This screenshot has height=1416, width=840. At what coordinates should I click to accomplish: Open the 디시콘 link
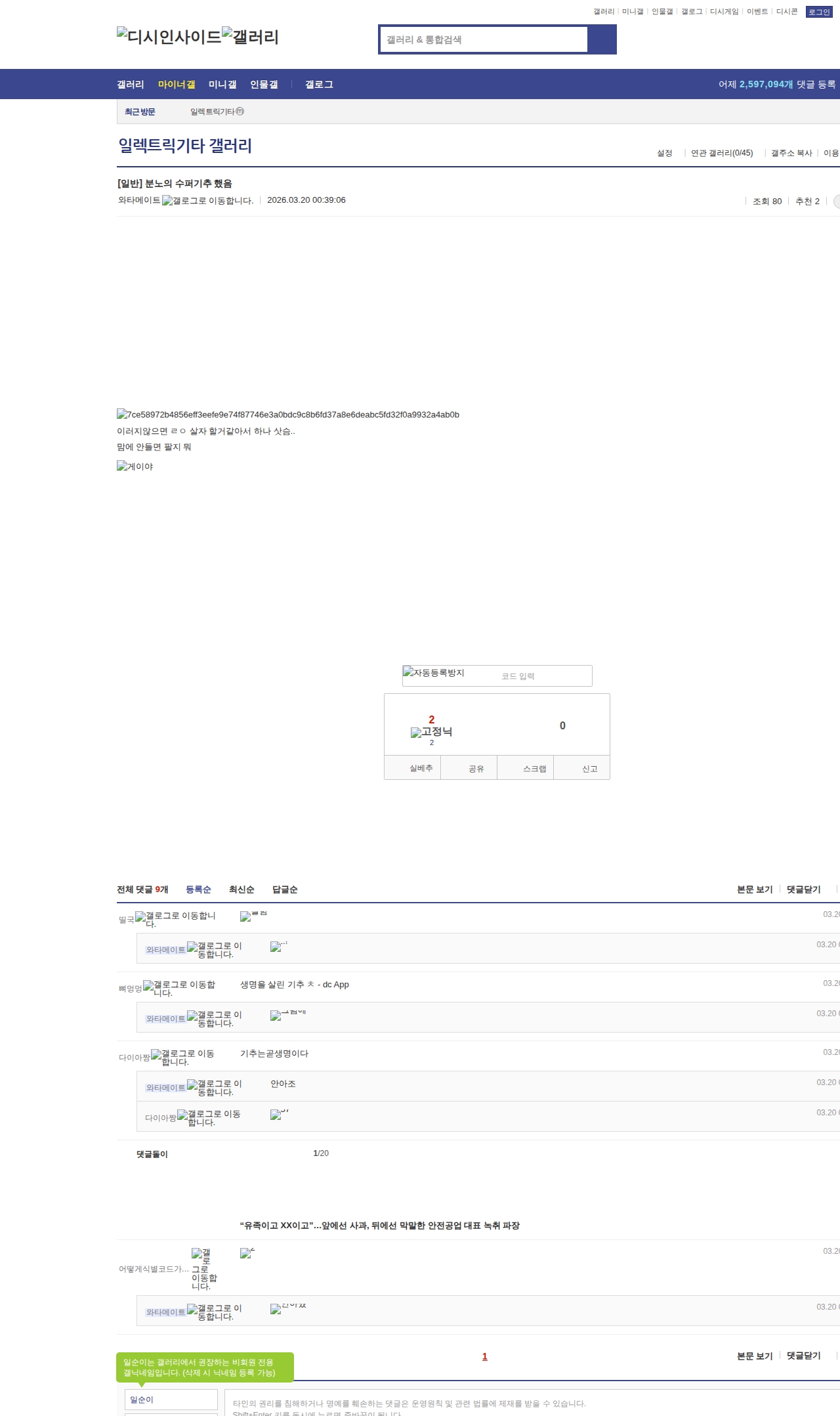pos(787,12)
